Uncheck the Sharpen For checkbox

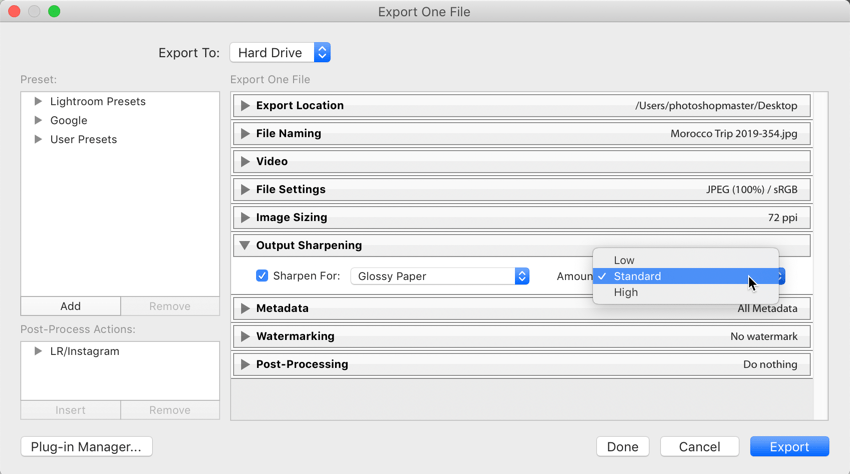tap(262, 276)
